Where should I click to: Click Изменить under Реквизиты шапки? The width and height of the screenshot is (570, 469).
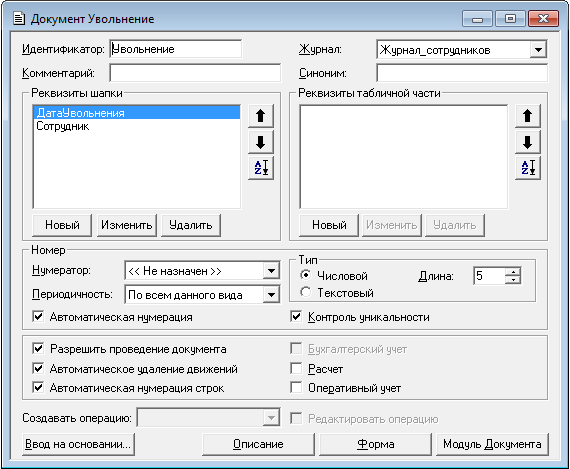[127, 225]
